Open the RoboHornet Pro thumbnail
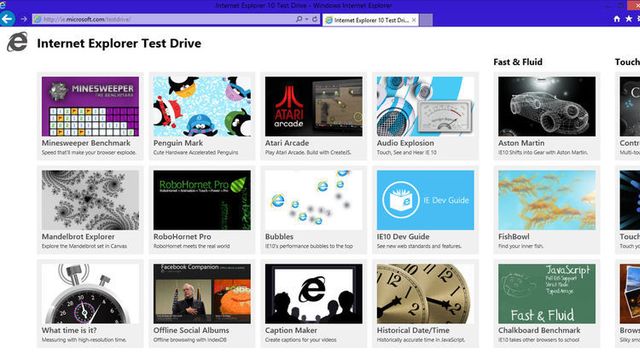 pyautogui.click(x=202, y=200)
